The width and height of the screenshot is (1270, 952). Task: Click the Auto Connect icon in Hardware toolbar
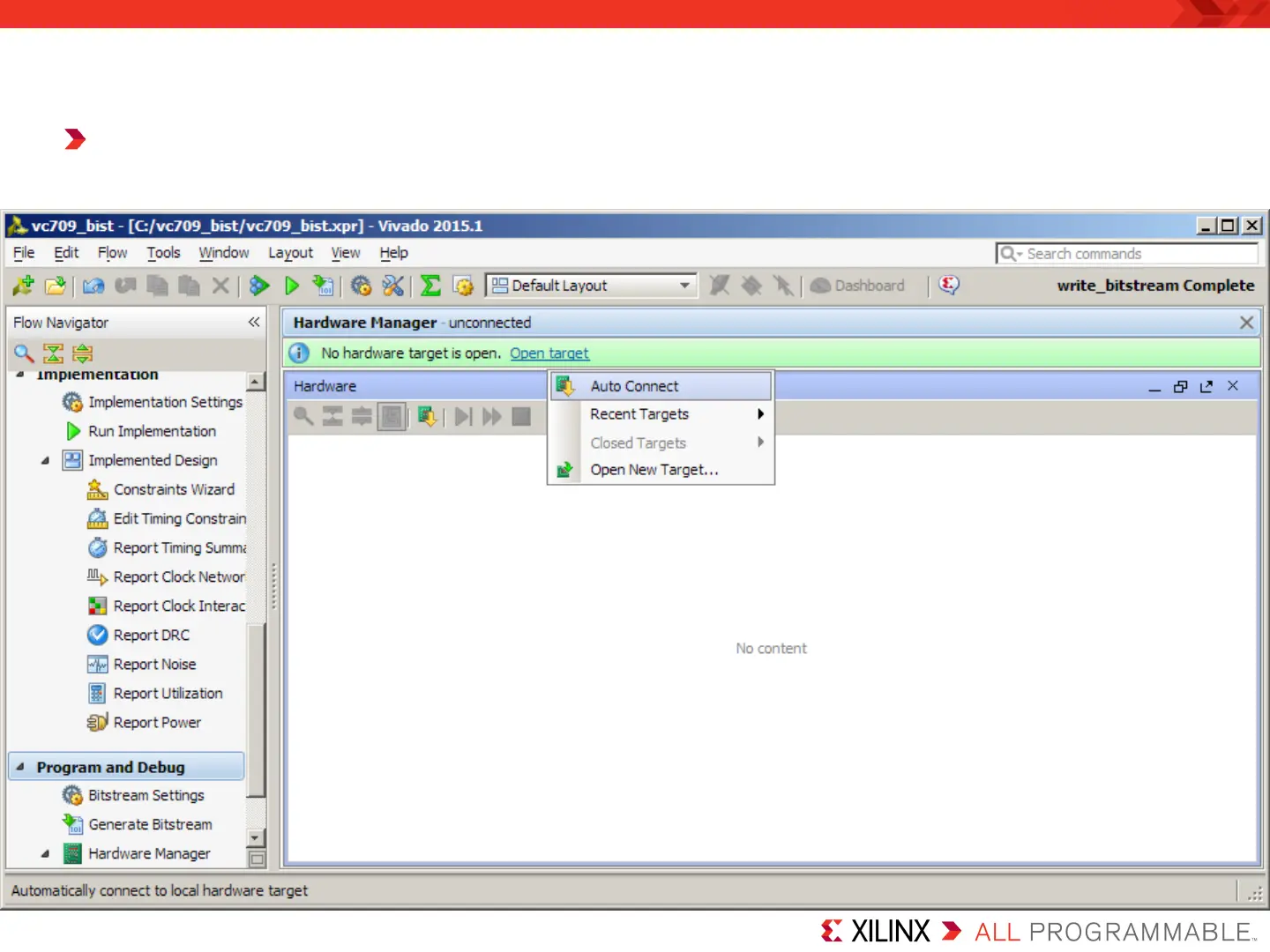tap(427, 416)
